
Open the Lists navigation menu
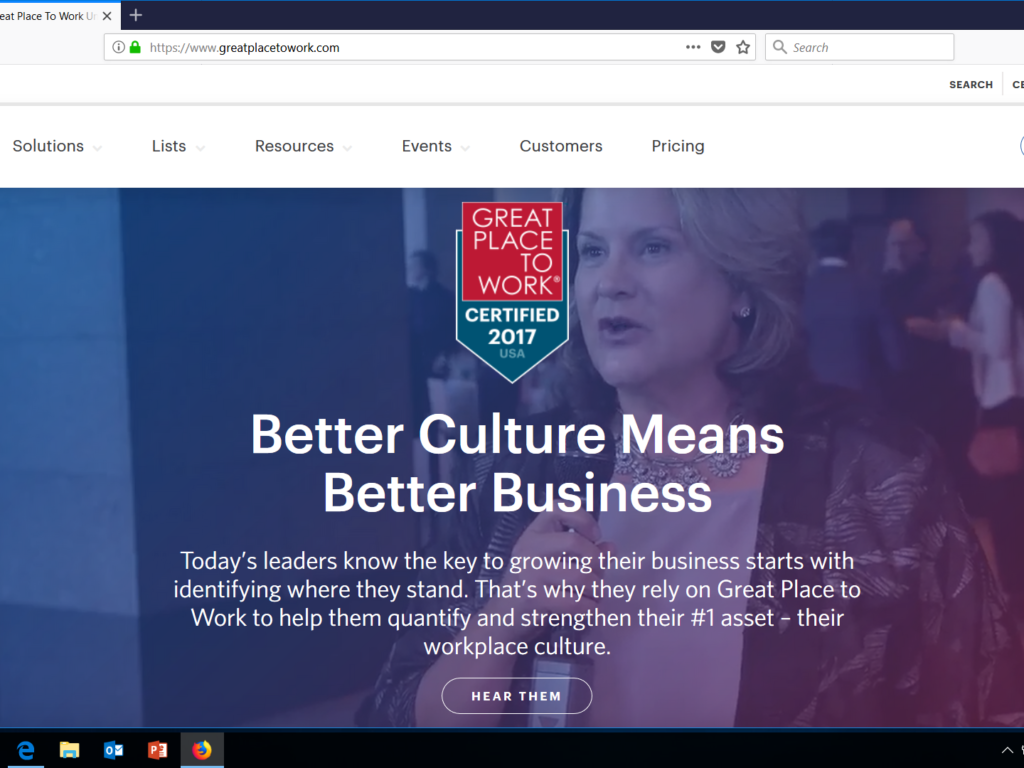169,146
